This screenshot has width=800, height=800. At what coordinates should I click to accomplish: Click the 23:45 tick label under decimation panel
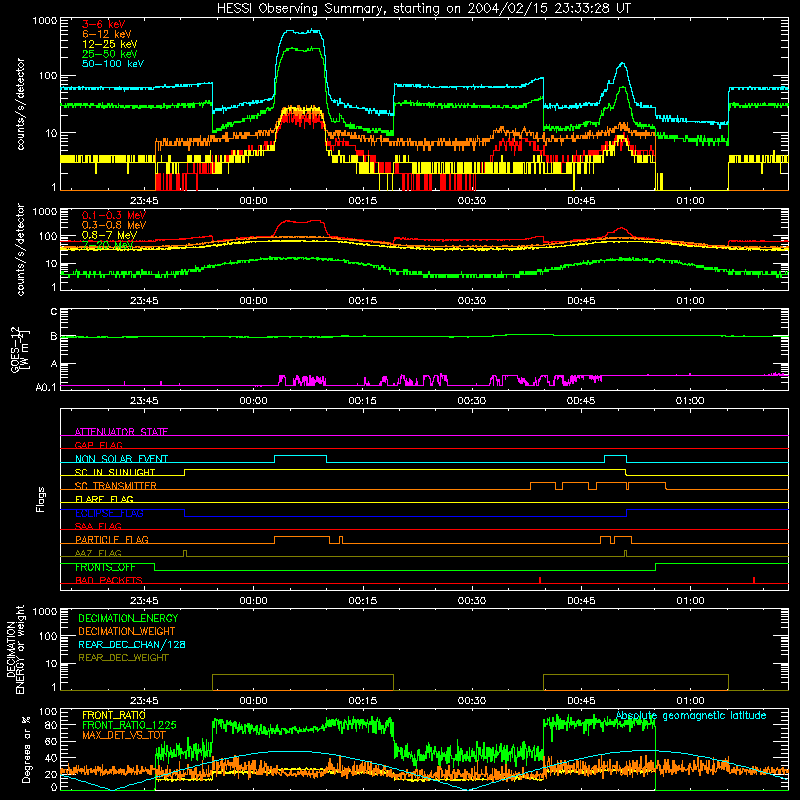pyautogui.click(x=144, y=701)
